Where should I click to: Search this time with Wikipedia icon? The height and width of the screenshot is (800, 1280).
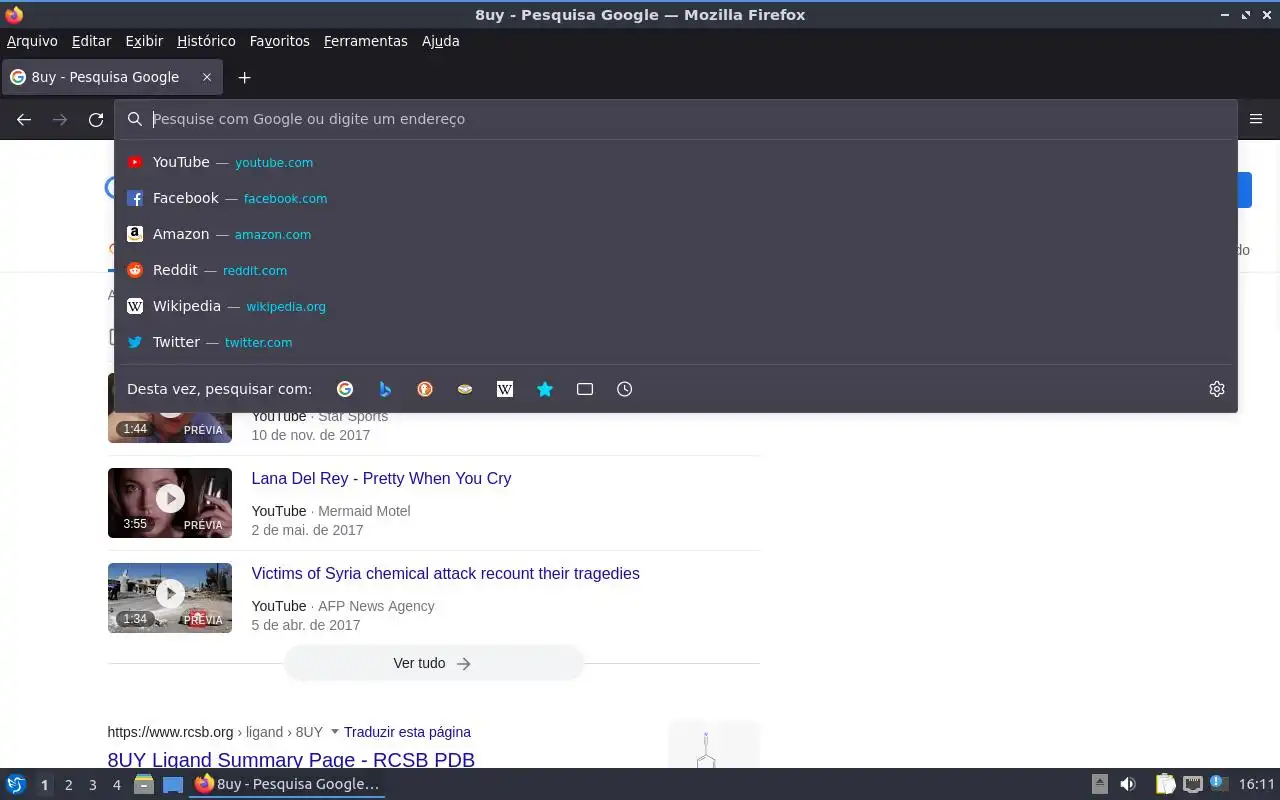(x=505, y=389)
